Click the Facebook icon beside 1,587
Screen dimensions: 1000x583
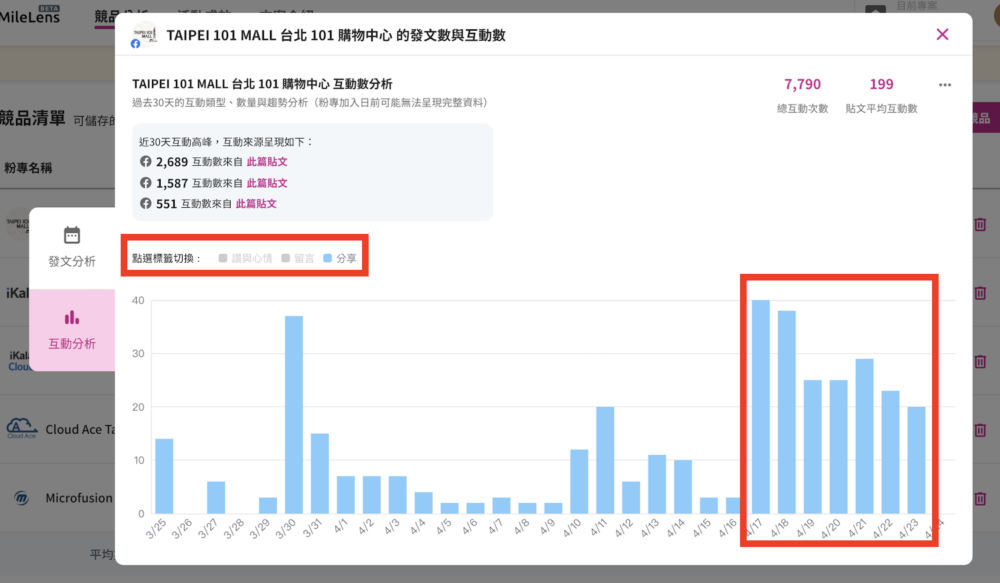coord(146,183)
